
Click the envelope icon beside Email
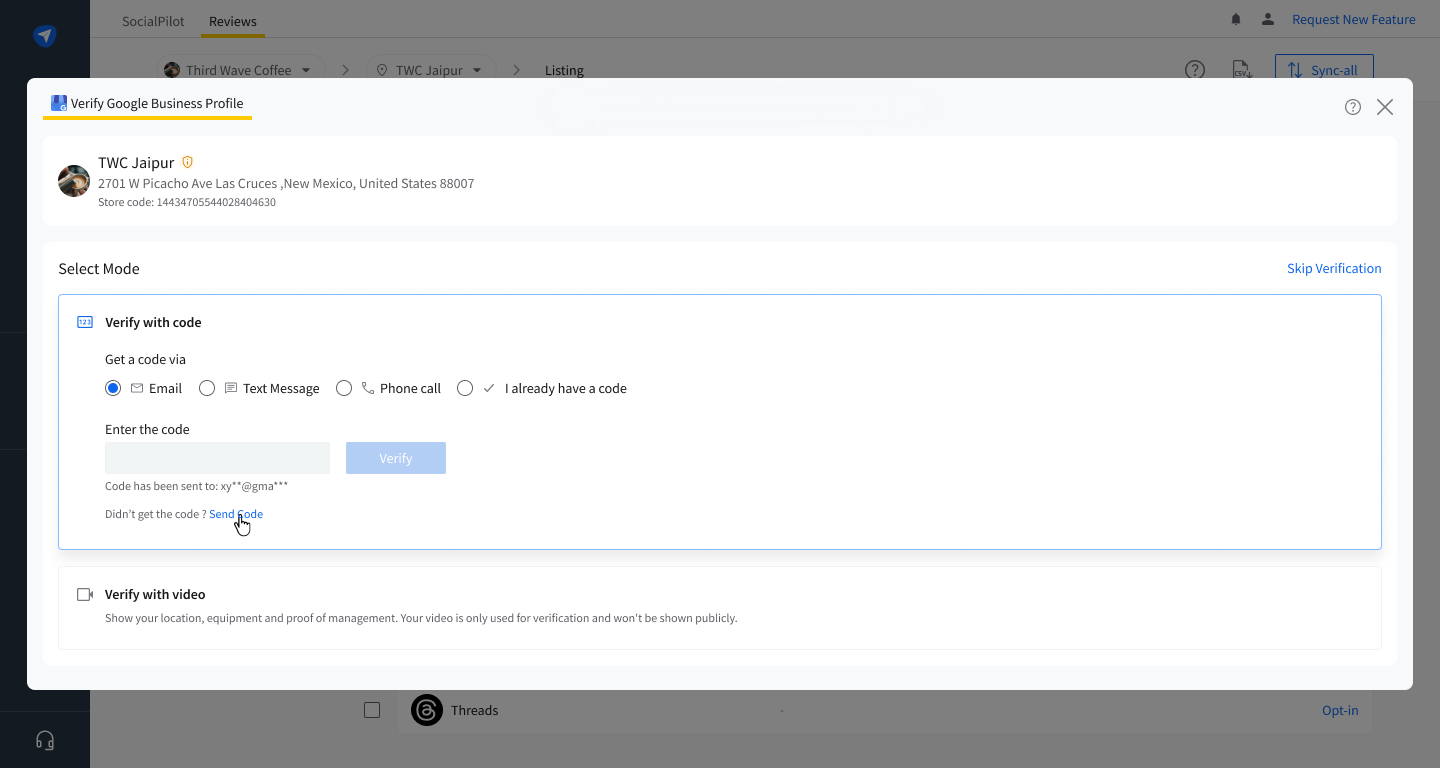[137, 388]
